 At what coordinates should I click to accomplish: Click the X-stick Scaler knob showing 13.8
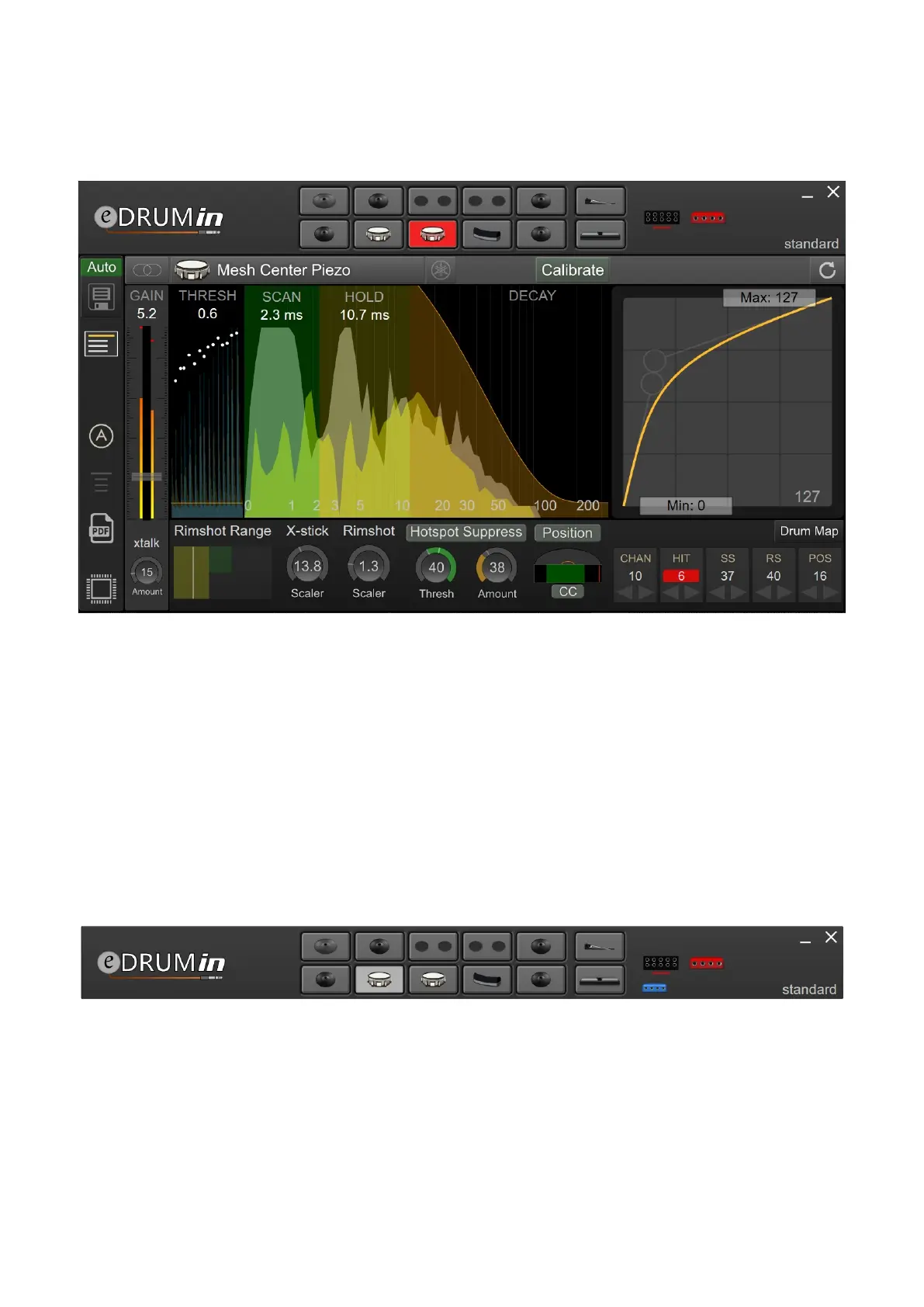307,567
